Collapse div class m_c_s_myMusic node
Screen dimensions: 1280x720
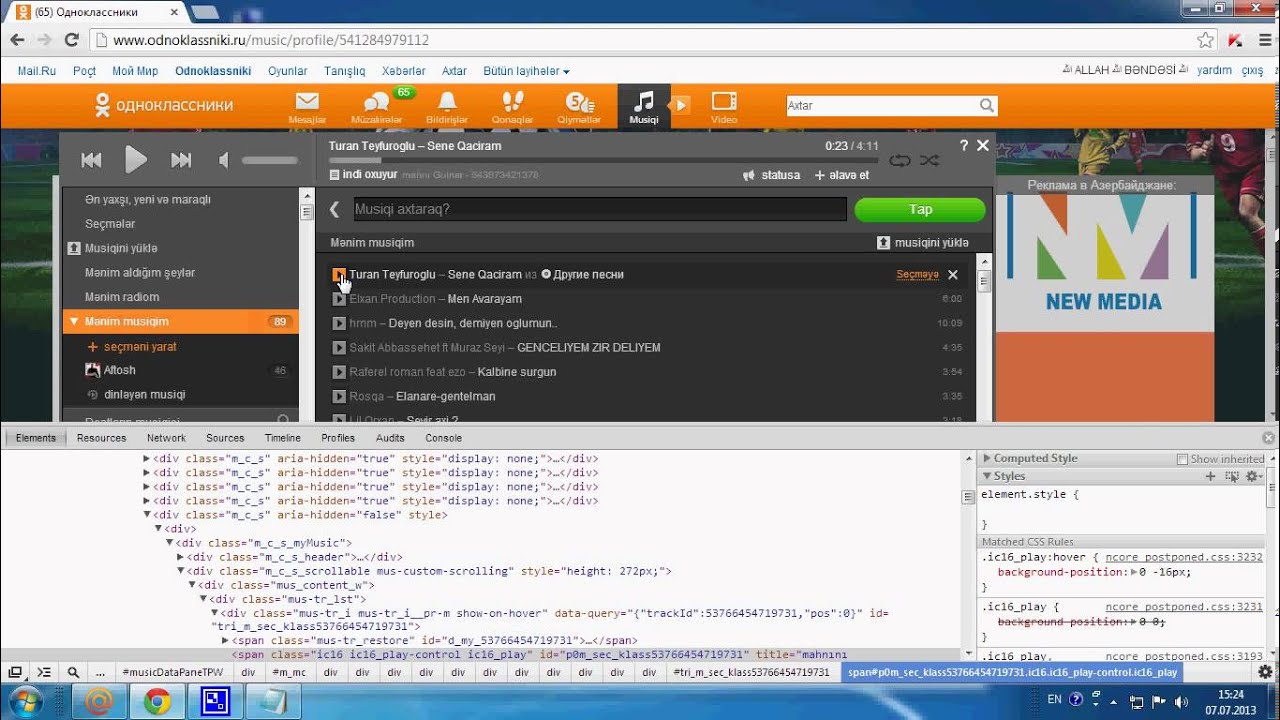click(x=170, y=543)
